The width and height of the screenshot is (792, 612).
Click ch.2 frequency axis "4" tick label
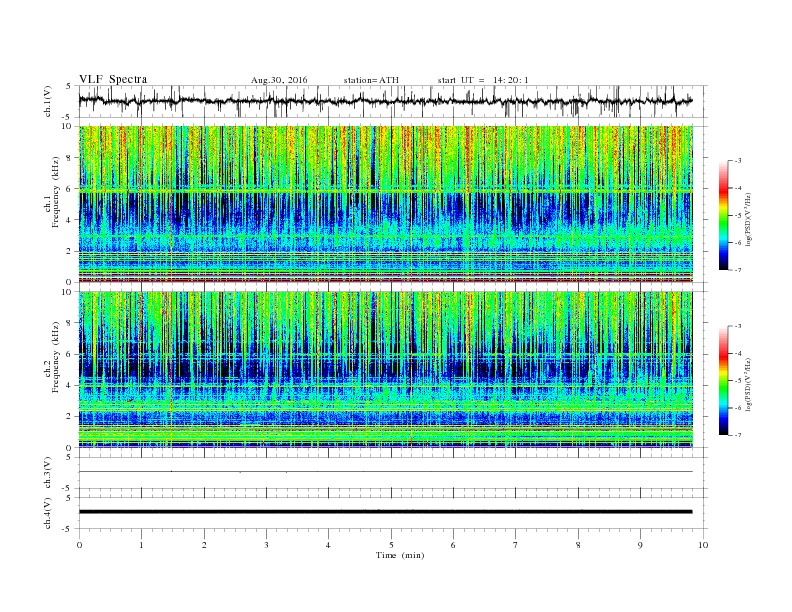[x=69, y=385]
